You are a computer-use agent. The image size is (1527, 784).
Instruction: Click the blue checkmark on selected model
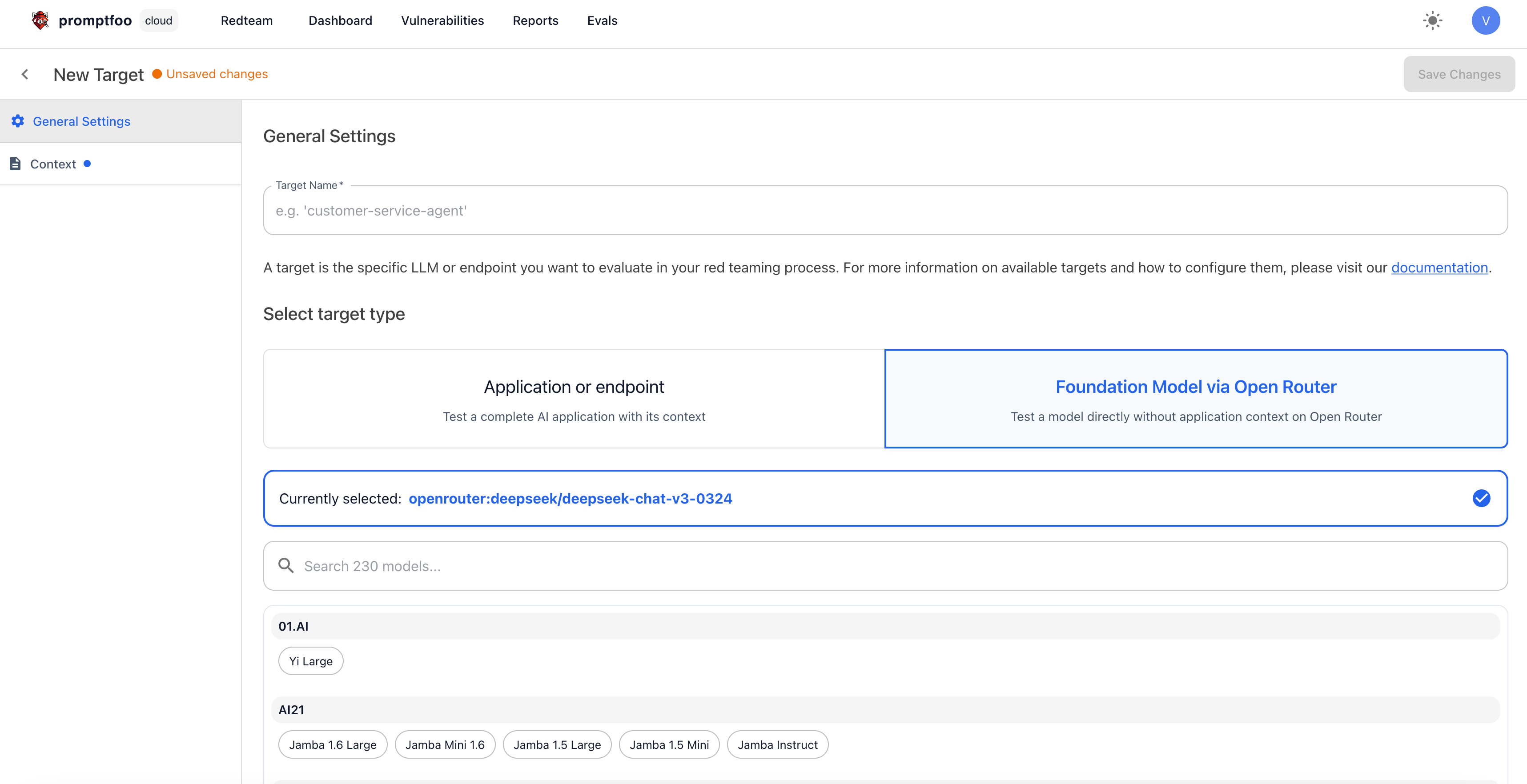click(x=1481, y=498)
